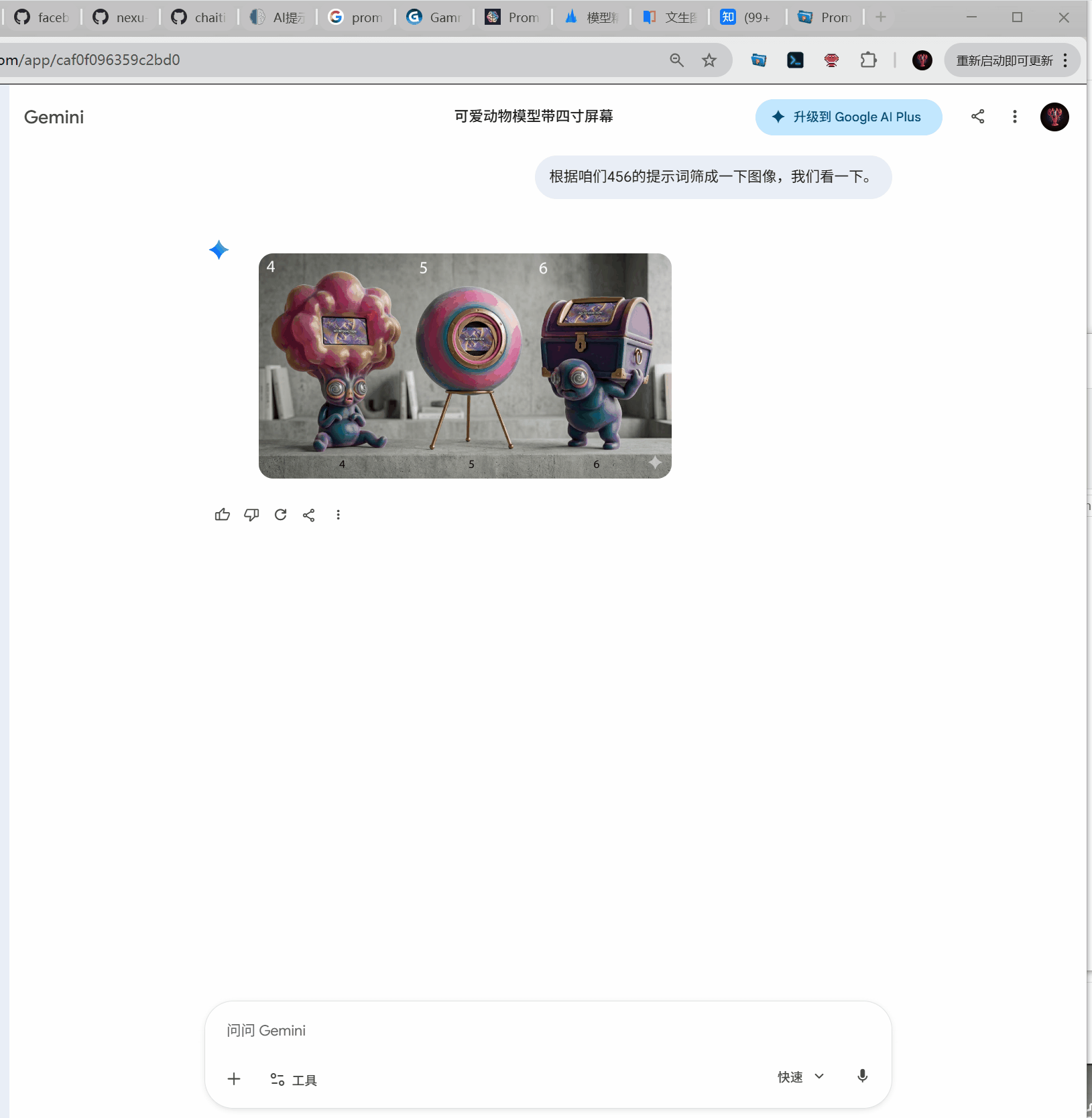Switch to the chaiti GitHub tab

point(199,17)
